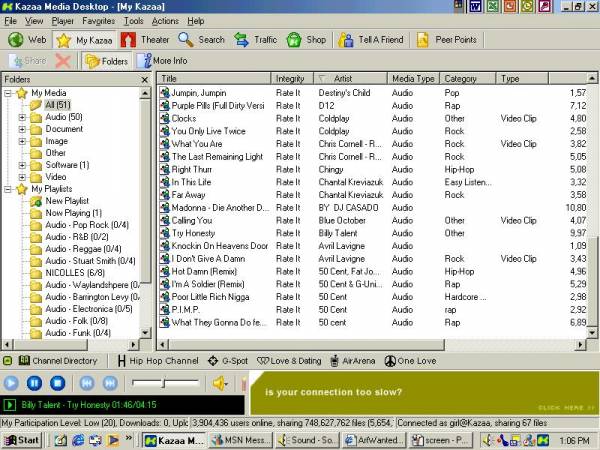
Task: Skip to the previous track
Action: point(87,383)
